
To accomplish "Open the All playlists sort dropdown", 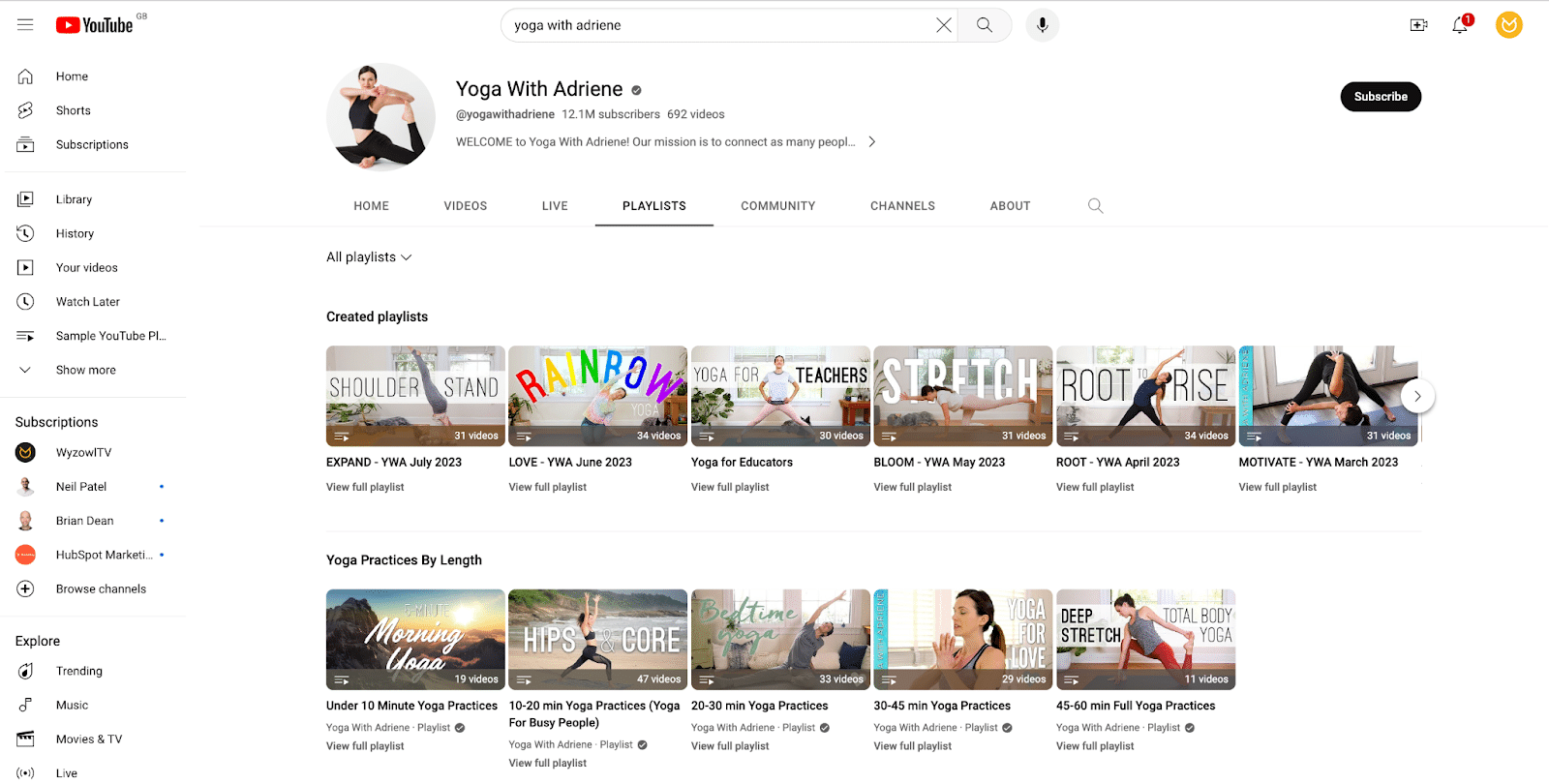I will point(369,257).
